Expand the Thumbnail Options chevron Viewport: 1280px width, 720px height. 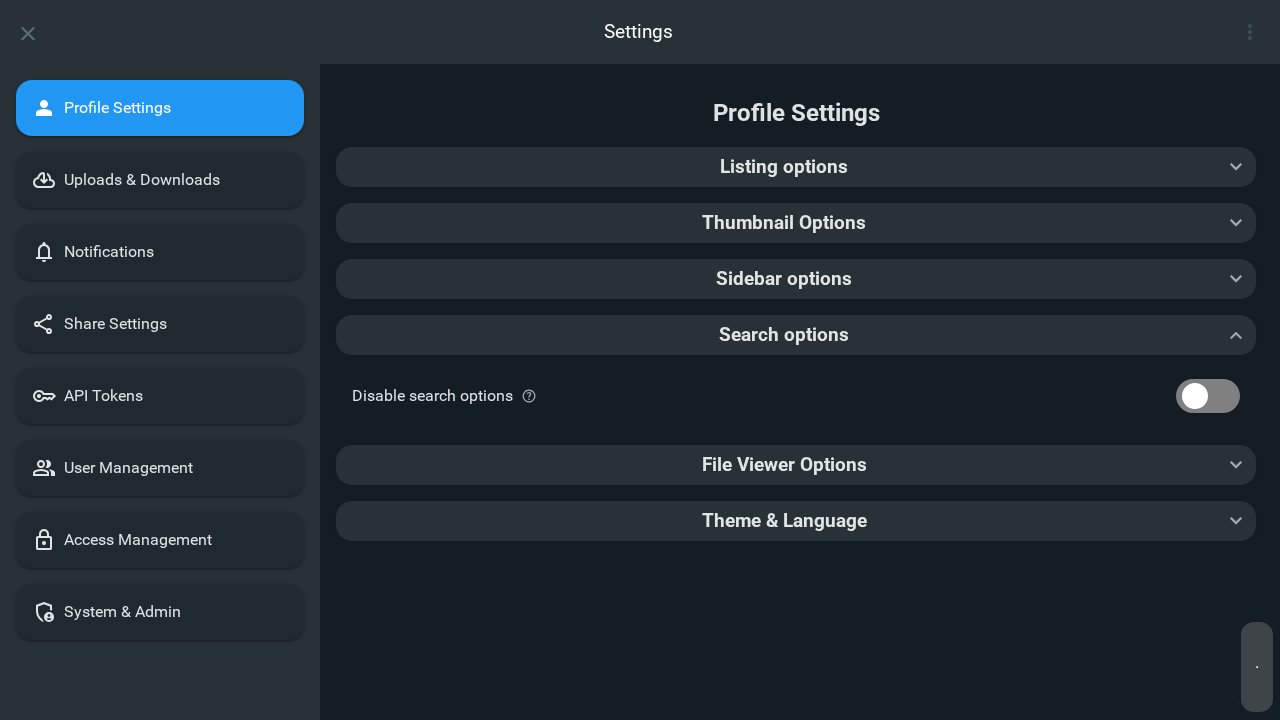click(1236, 223)
